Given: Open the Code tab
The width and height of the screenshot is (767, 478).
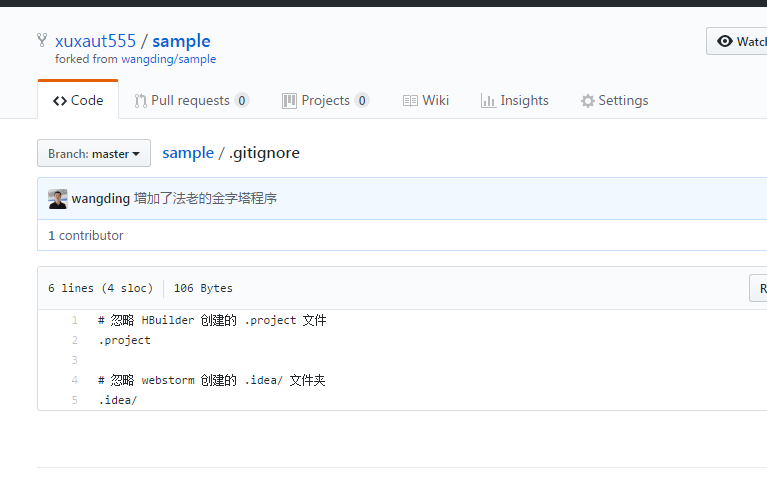Looking at the screenshot, I should point(78,100).
